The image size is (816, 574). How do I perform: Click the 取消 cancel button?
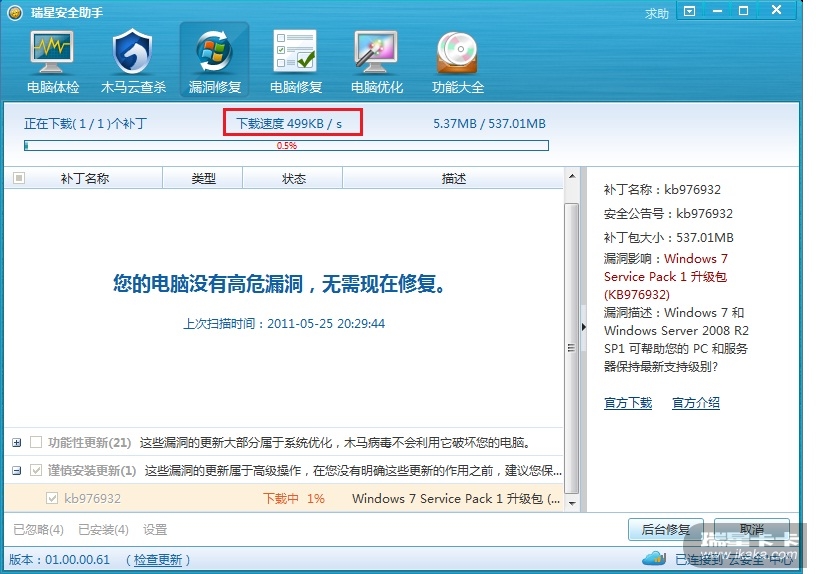(x=751, y=529)
